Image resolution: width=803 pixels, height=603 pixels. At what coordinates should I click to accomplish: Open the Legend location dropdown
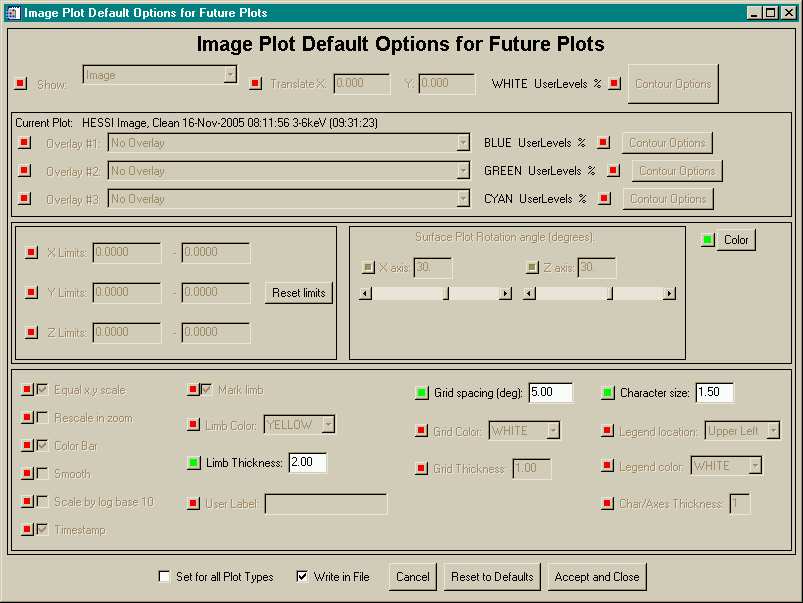(771, 431)
